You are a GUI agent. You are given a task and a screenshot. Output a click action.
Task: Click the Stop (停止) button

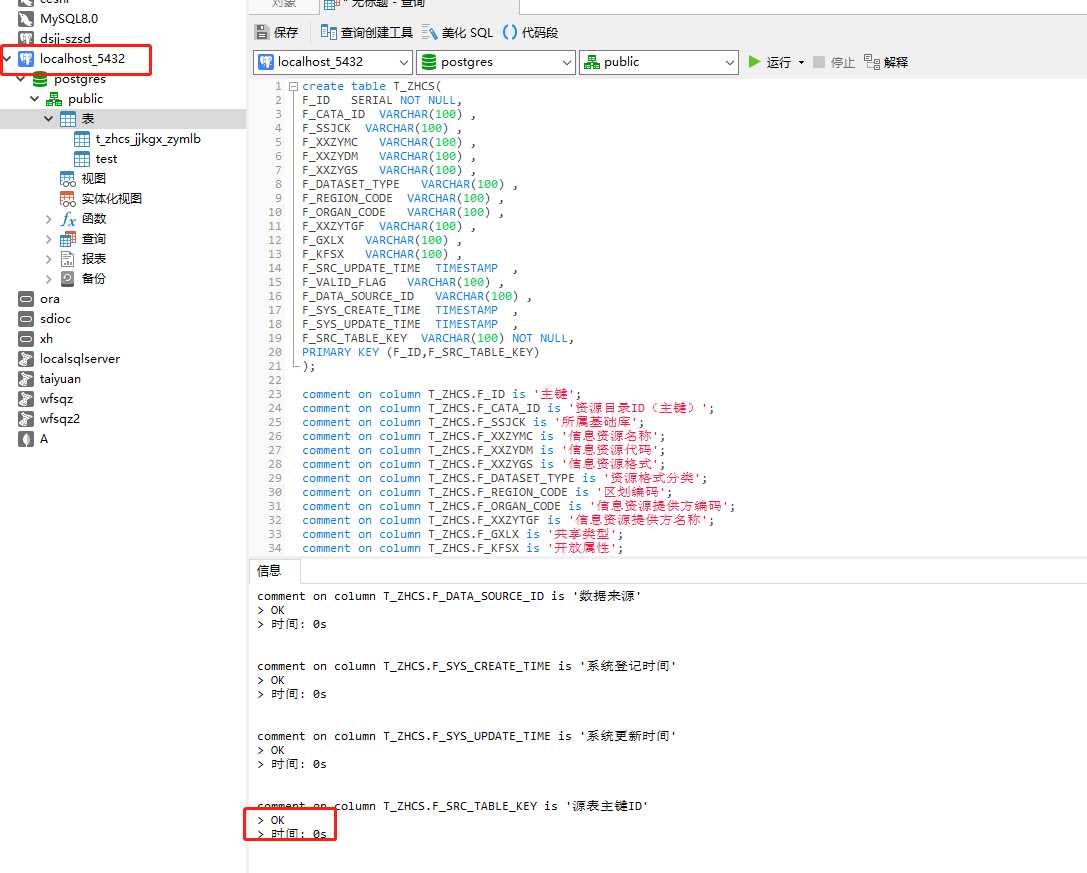click(x=834, y=62)
